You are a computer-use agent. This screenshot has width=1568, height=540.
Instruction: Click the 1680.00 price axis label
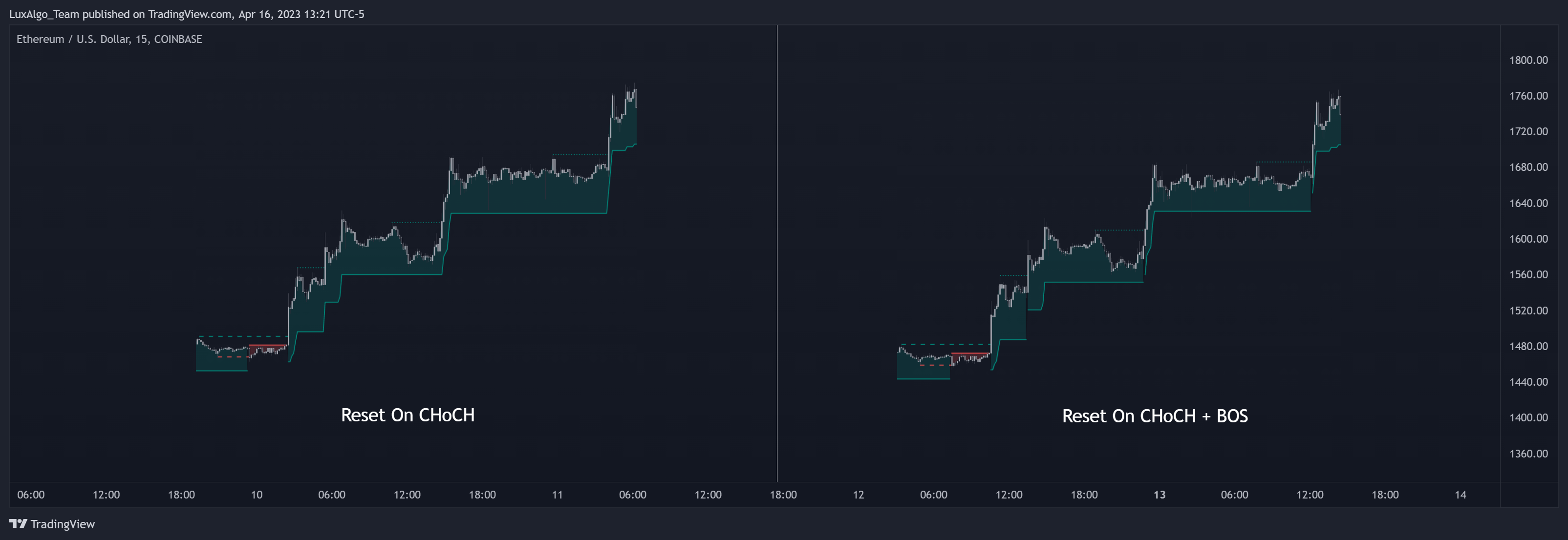click(x=1528, y=167)
